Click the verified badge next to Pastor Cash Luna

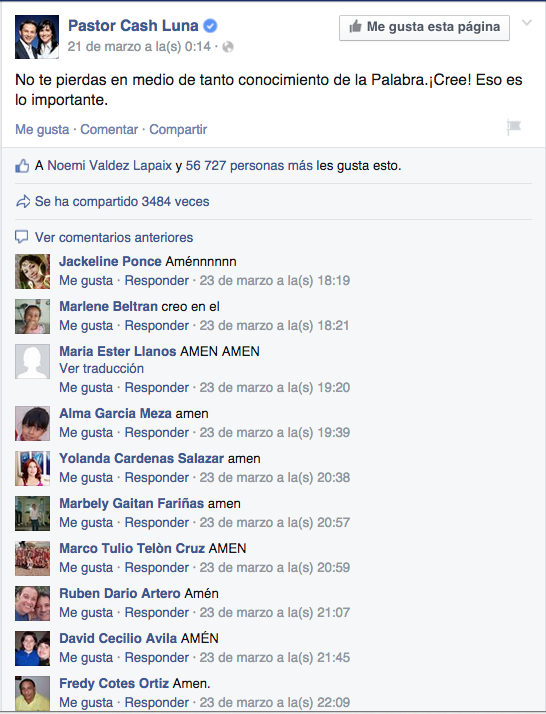210,26
